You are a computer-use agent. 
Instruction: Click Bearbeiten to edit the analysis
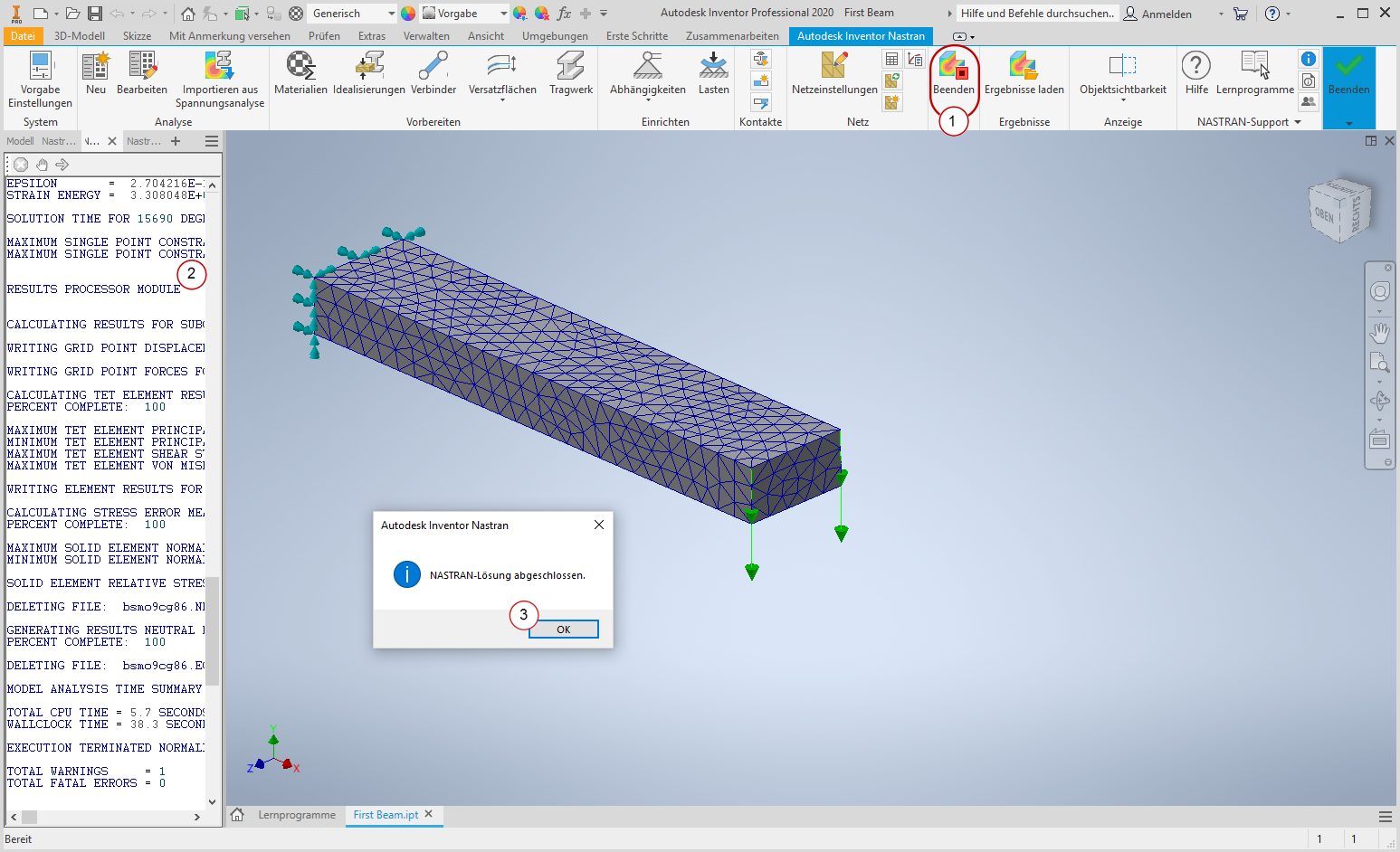pyautogui.click(x=142, y=73)
